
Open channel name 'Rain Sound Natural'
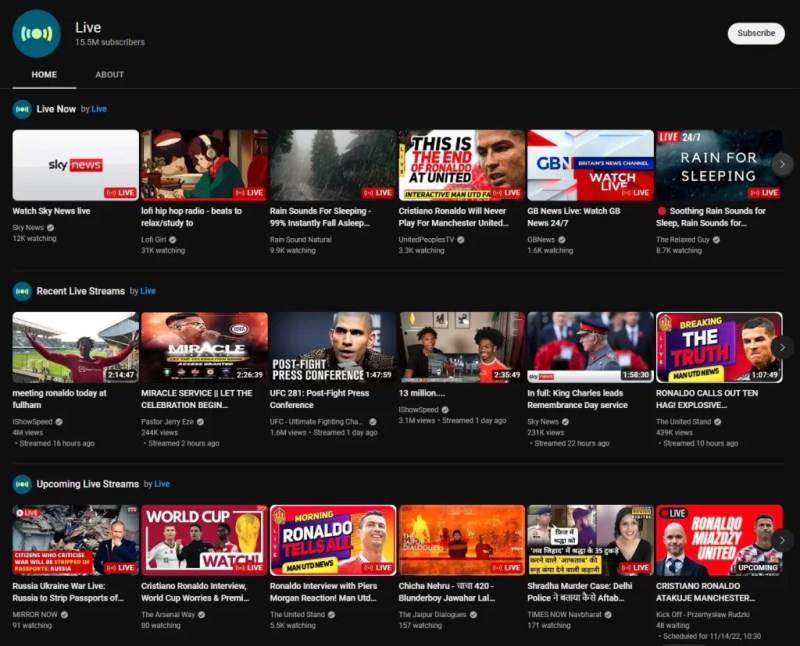(301, 239)
